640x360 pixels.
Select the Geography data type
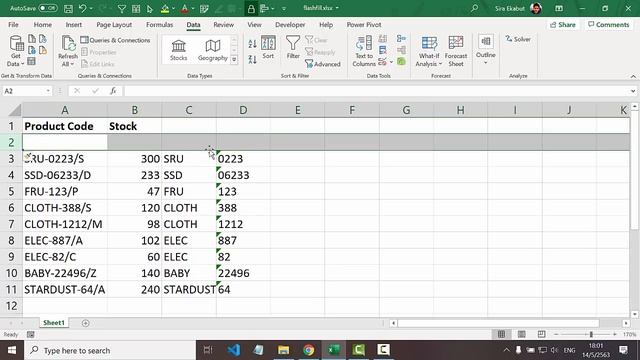pos(213,50)
